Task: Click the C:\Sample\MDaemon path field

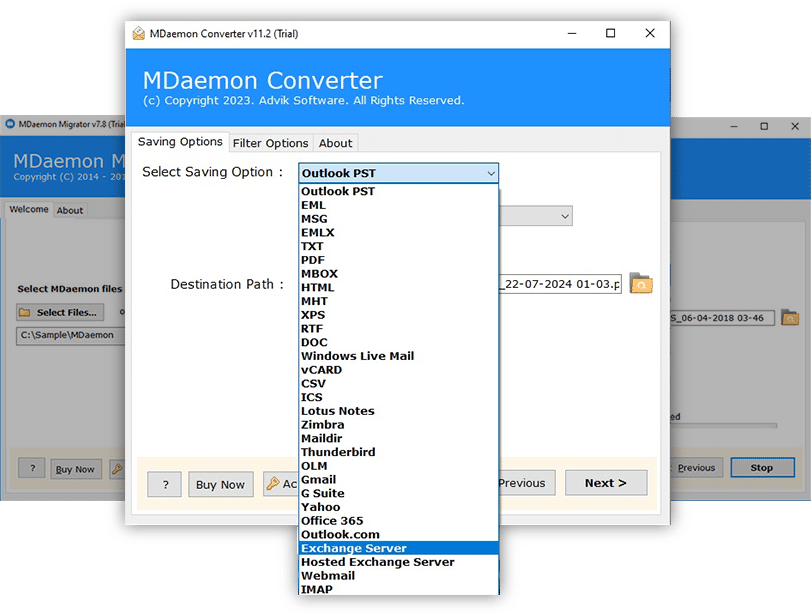Action: tap(70, 335)
